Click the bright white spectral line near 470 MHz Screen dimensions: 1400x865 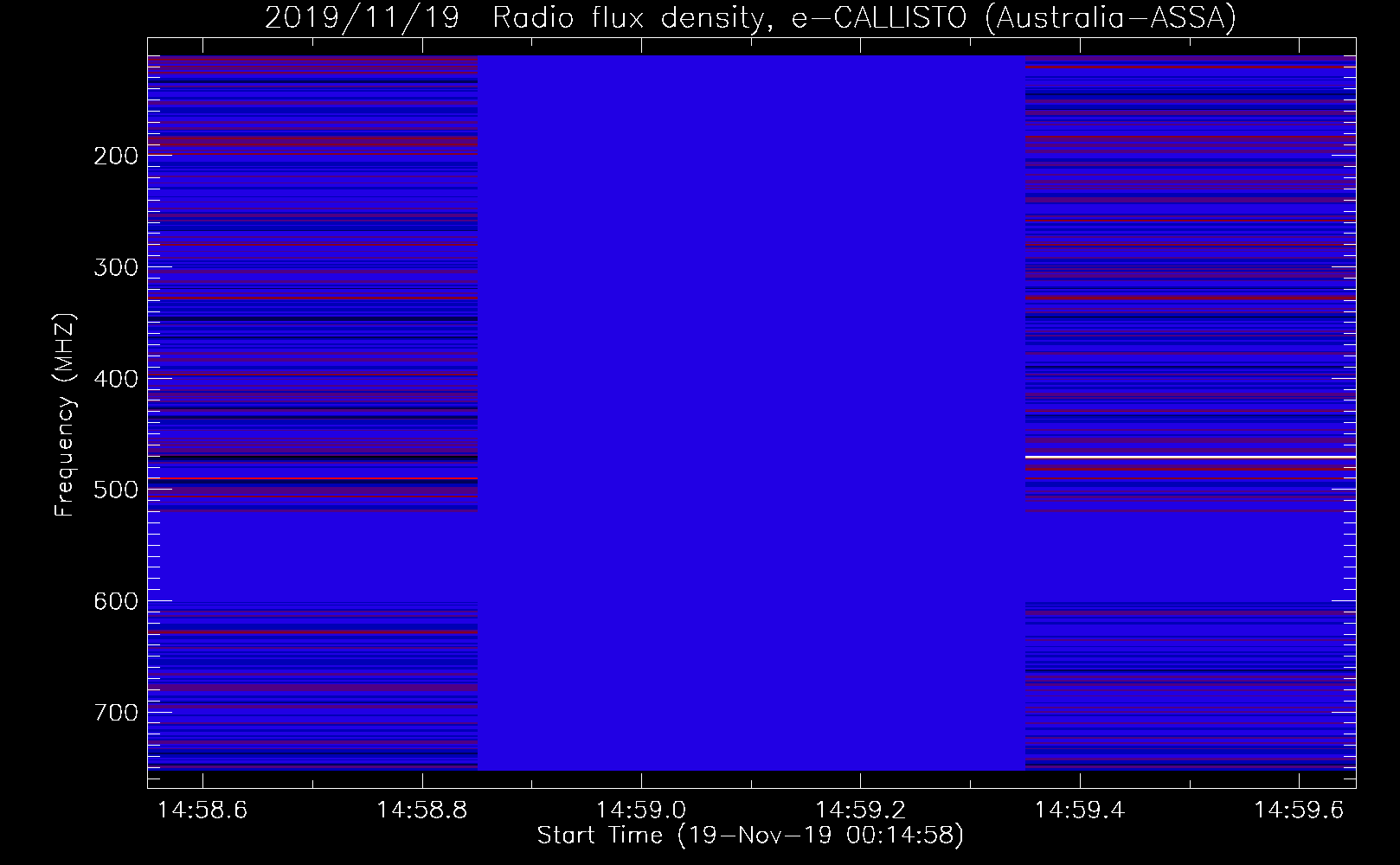[x=1191, y=456]
